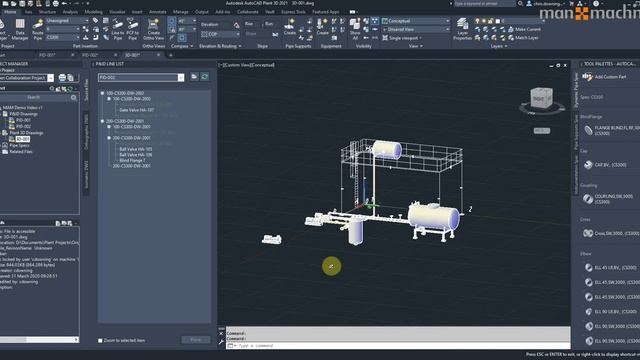This screenshot has width=640, height=360.
Task: Switch to the PID-002 drawing tab
Action: coord(90,55)
